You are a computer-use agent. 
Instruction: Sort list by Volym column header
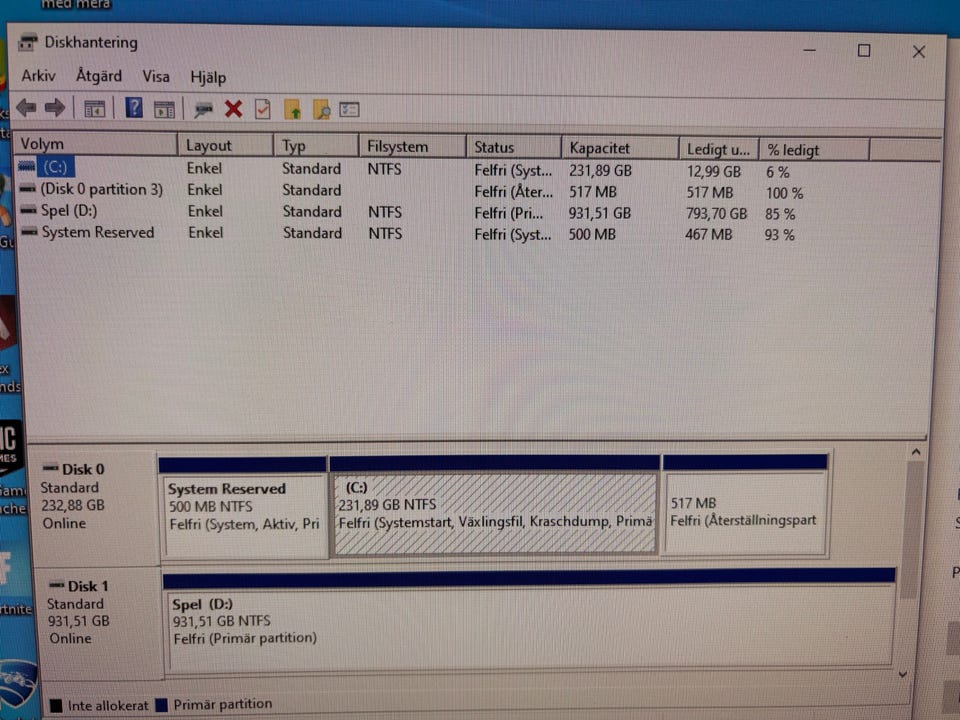tap(96, 145)
